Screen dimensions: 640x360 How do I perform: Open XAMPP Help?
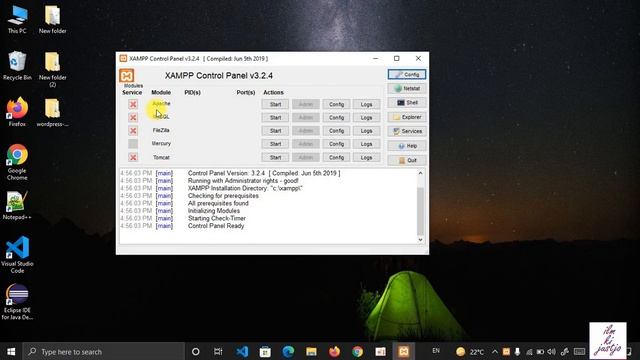pos(407,146)
